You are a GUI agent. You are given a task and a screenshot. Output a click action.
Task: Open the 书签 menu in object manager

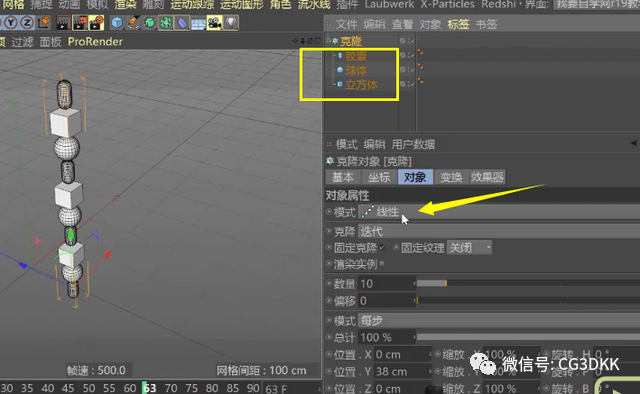487,24
